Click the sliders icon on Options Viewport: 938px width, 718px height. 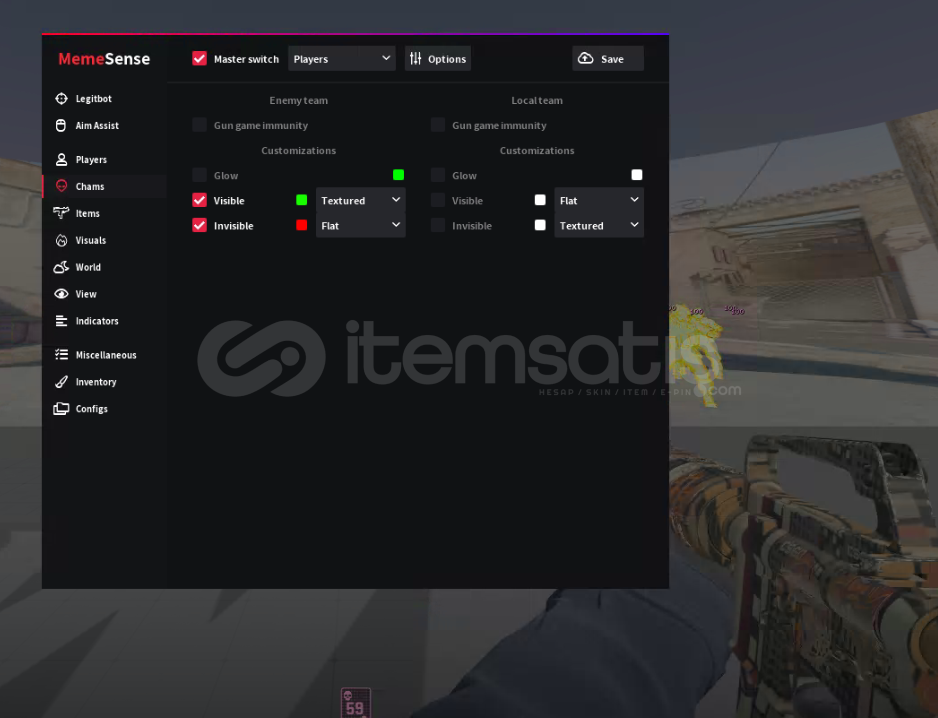[x=416, y=59]
